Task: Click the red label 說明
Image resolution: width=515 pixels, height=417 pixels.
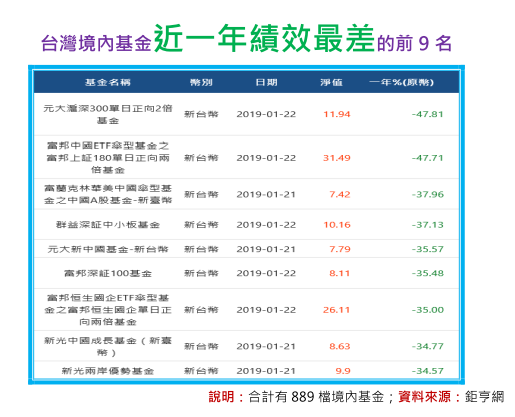Action: pos(221,397)
